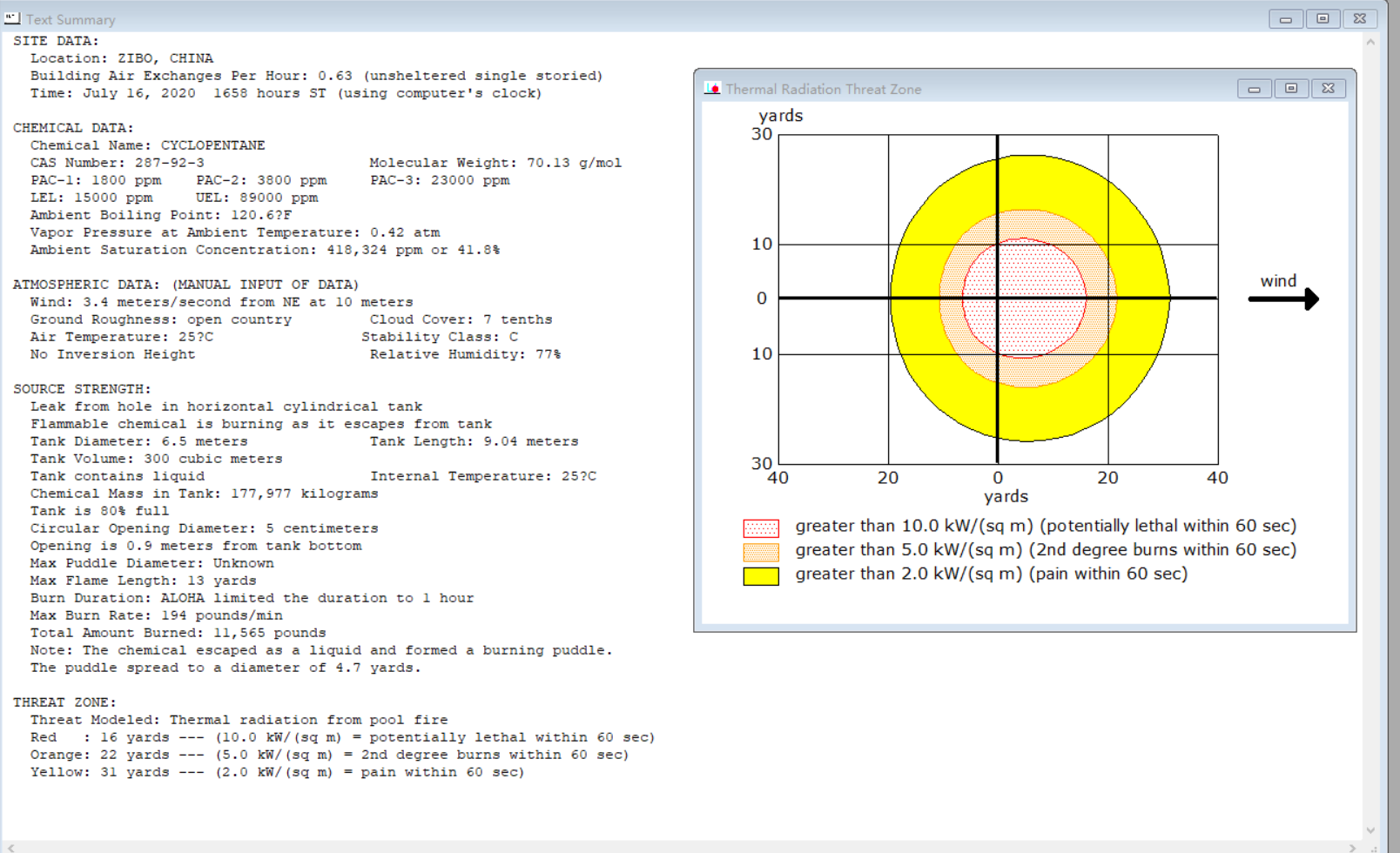1400x853 pixels.
Task: Click the "Time: July 16, 2020" line
Action: (286, 93)
